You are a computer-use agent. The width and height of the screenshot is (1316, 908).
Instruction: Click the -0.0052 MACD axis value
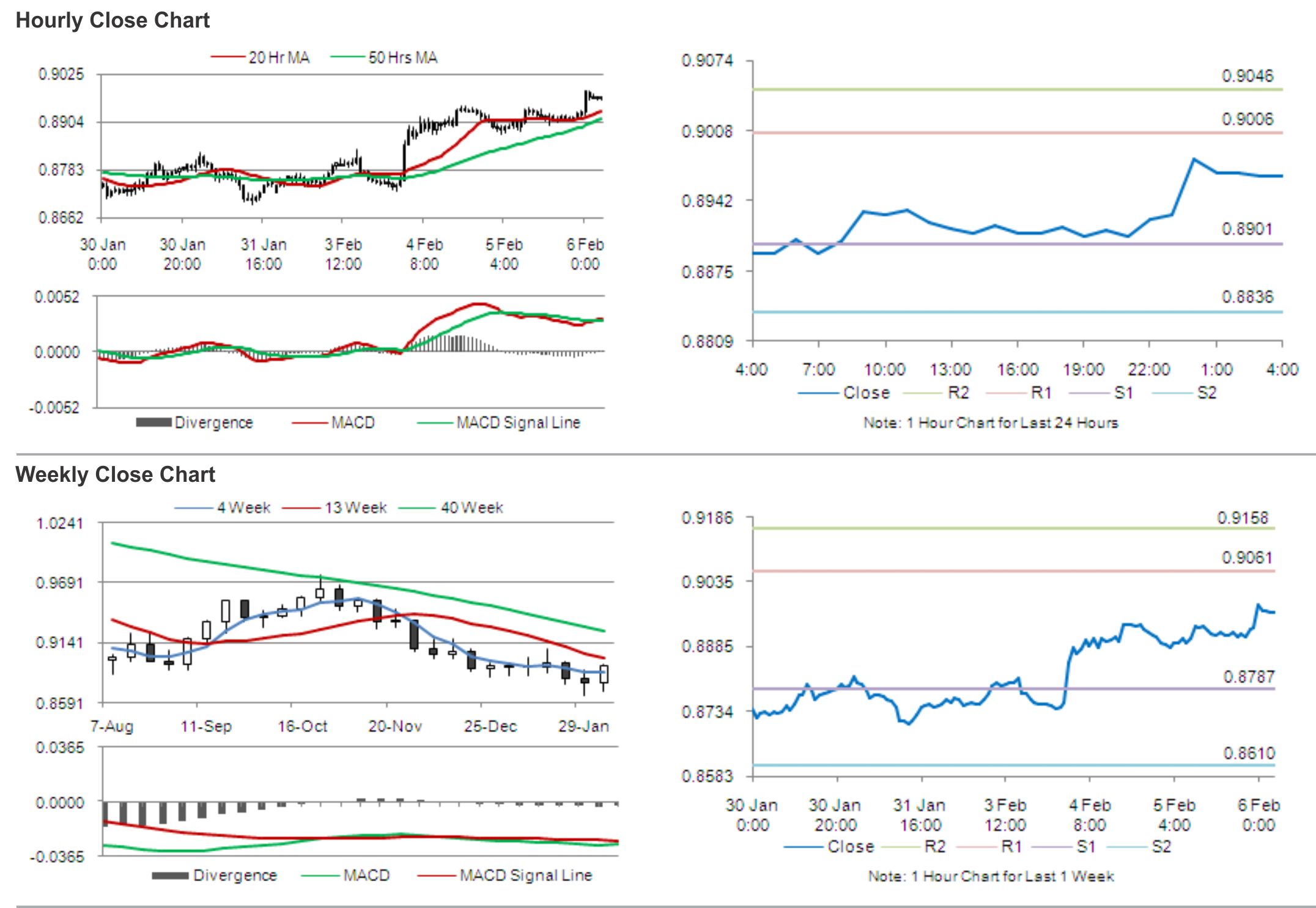54,408
